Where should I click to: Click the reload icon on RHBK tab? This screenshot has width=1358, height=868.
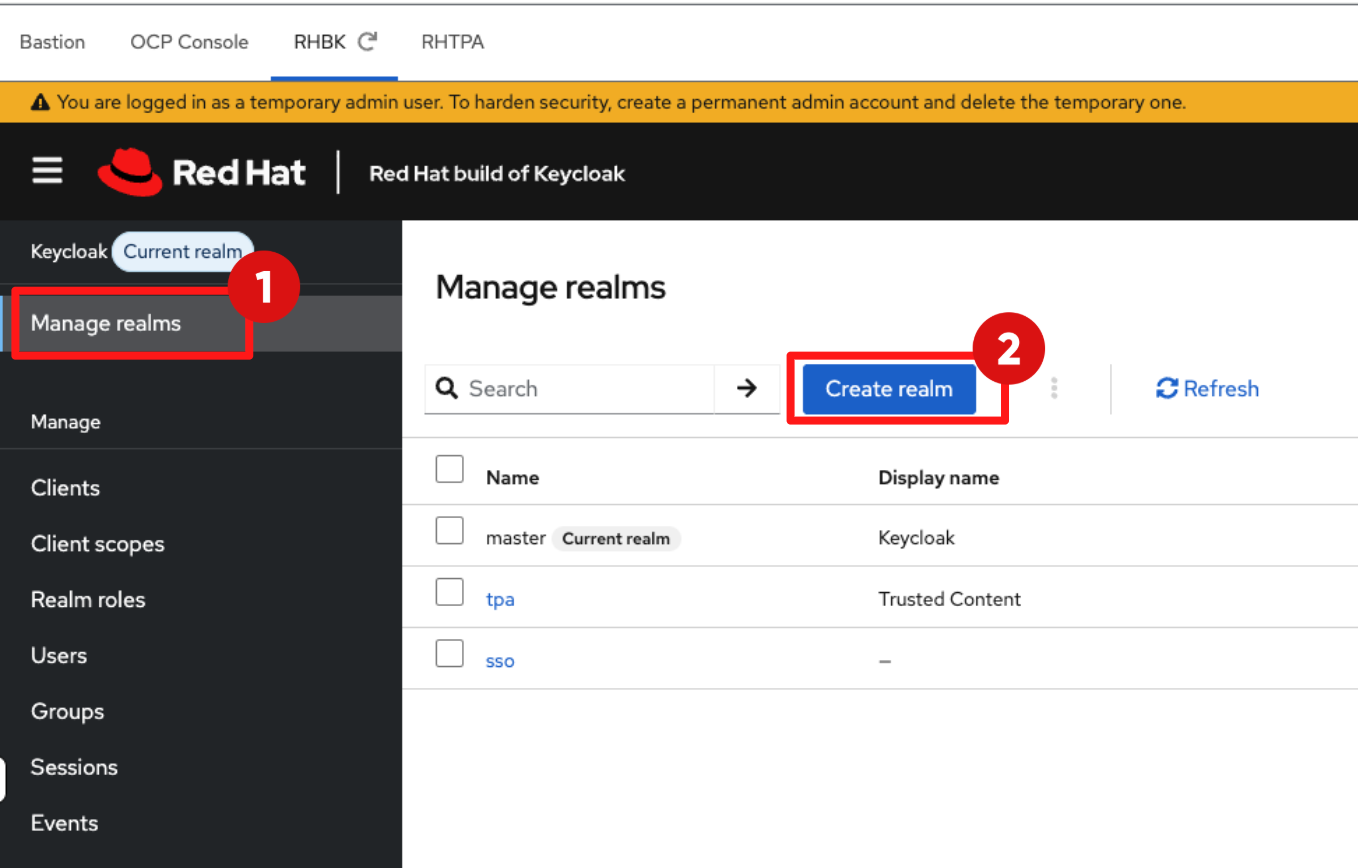[368, 42]
